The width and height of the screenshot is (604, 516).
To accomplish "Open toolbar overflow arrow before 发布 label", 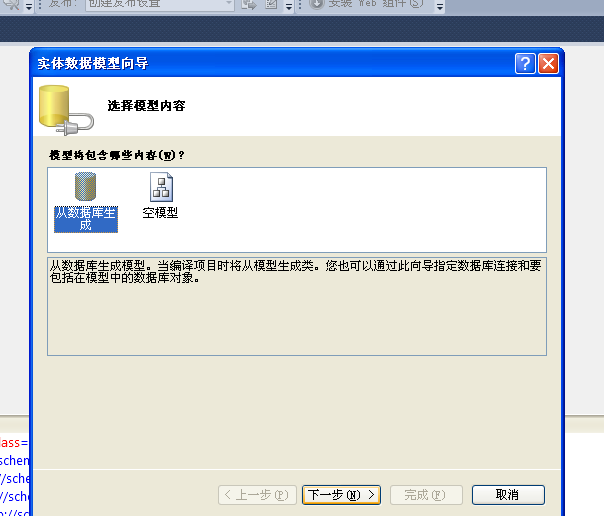I will [x=29, y=6].
